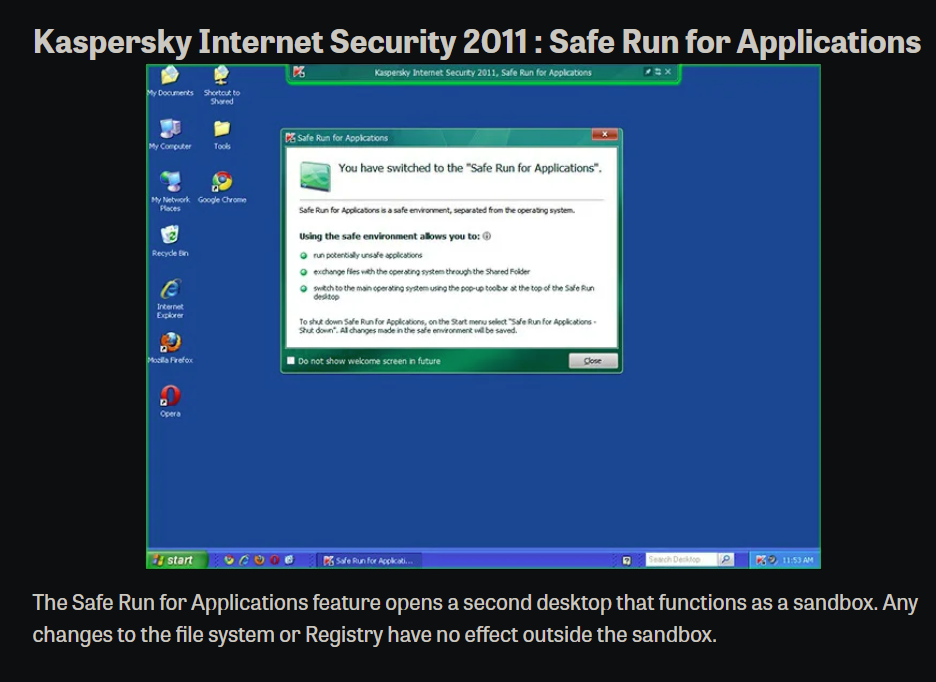Open Firefox from the Quick Launch bar
The image size is (936, 682).
point(259,560)
